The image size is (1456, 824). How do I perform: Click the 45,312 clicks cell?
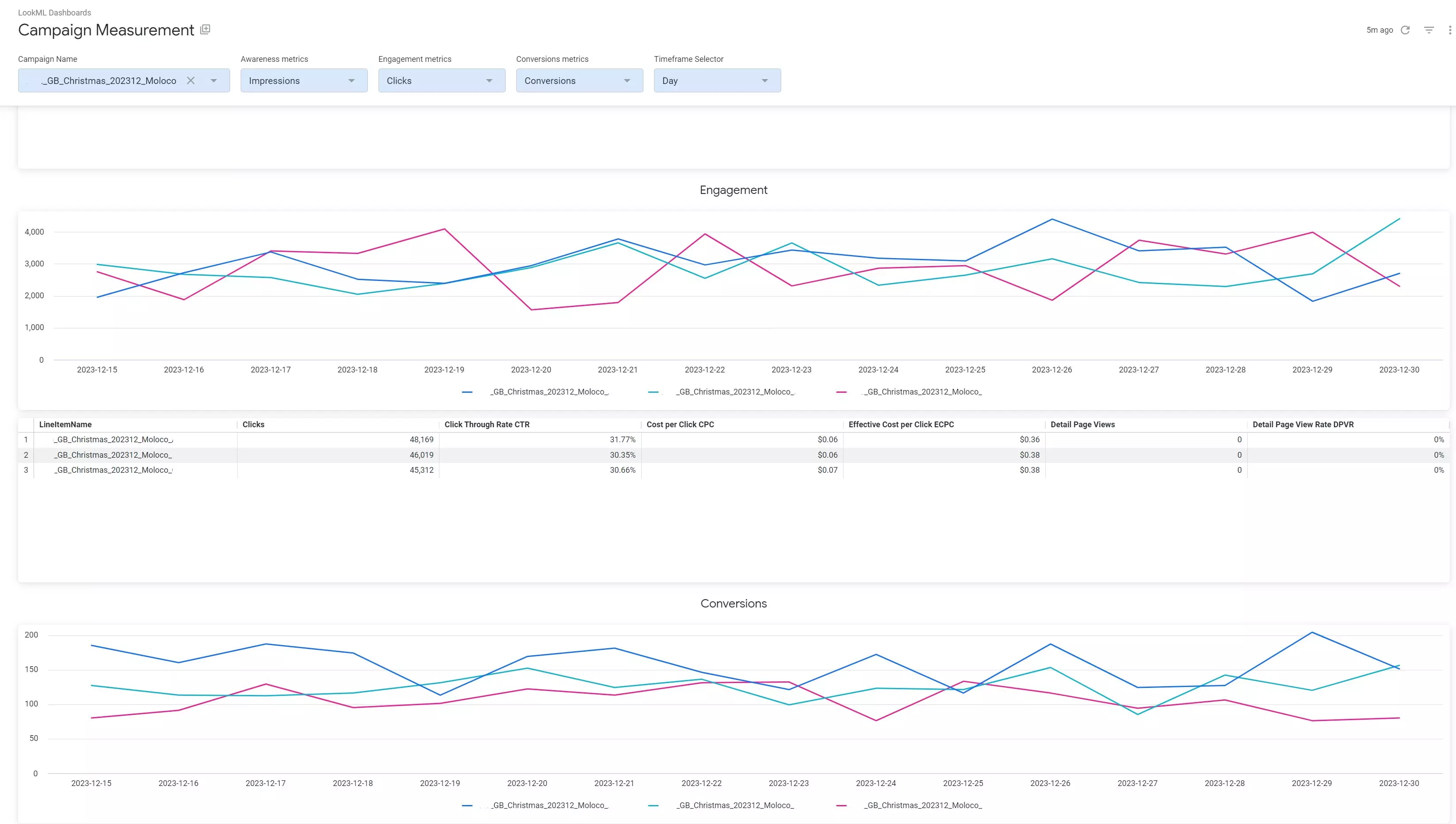pos(421,470)
